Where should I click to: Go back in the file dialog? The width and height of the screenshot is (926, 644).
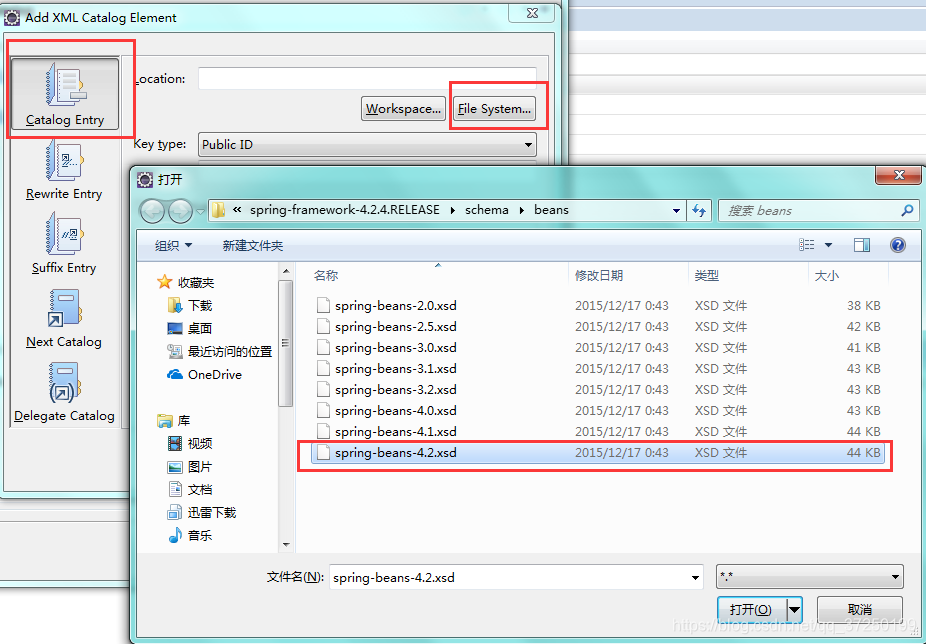[x=152, y=211]
